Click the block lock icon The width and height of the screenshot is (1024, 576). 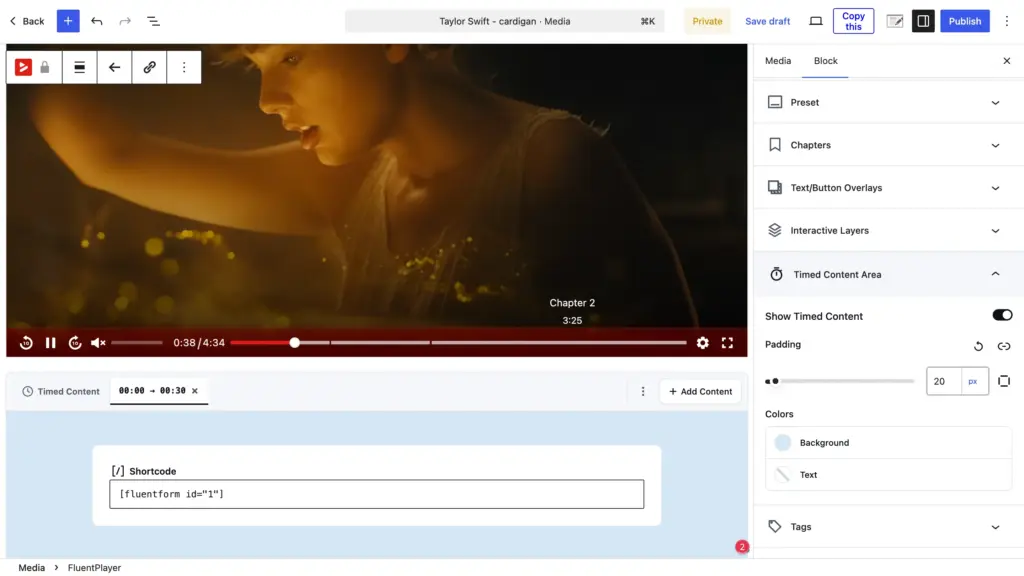pos(45,67)
